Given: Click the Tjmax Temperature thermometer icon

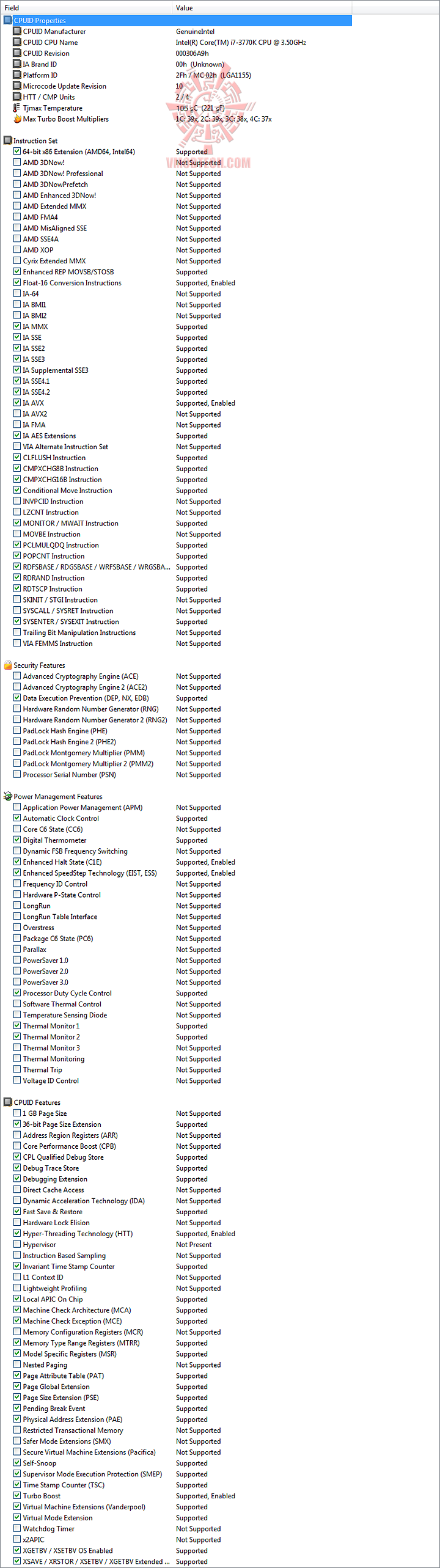Looking at the screenshot, I should [x=17, y=108].
